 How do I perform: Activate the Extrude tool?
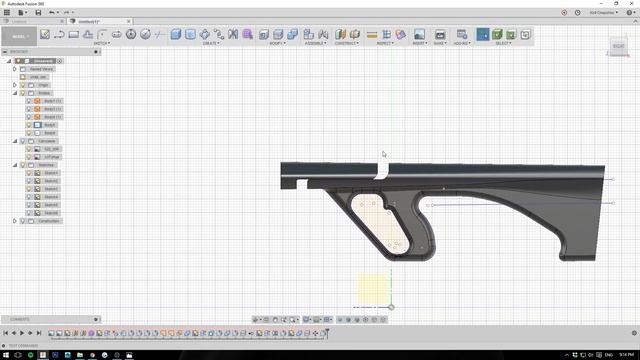point(176,34)
